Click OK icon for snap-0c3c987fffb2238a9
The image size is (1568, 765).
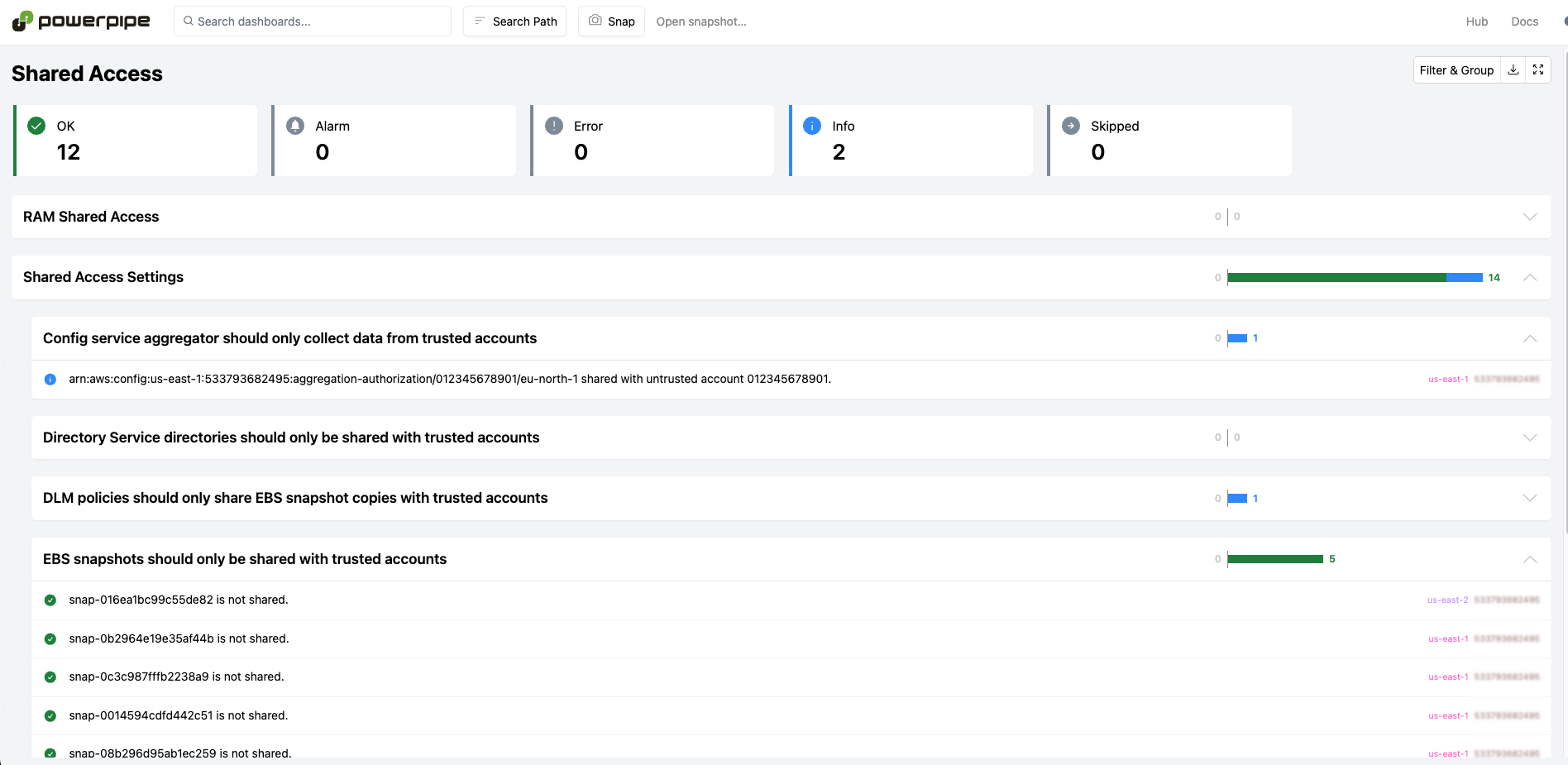point(50,677)
